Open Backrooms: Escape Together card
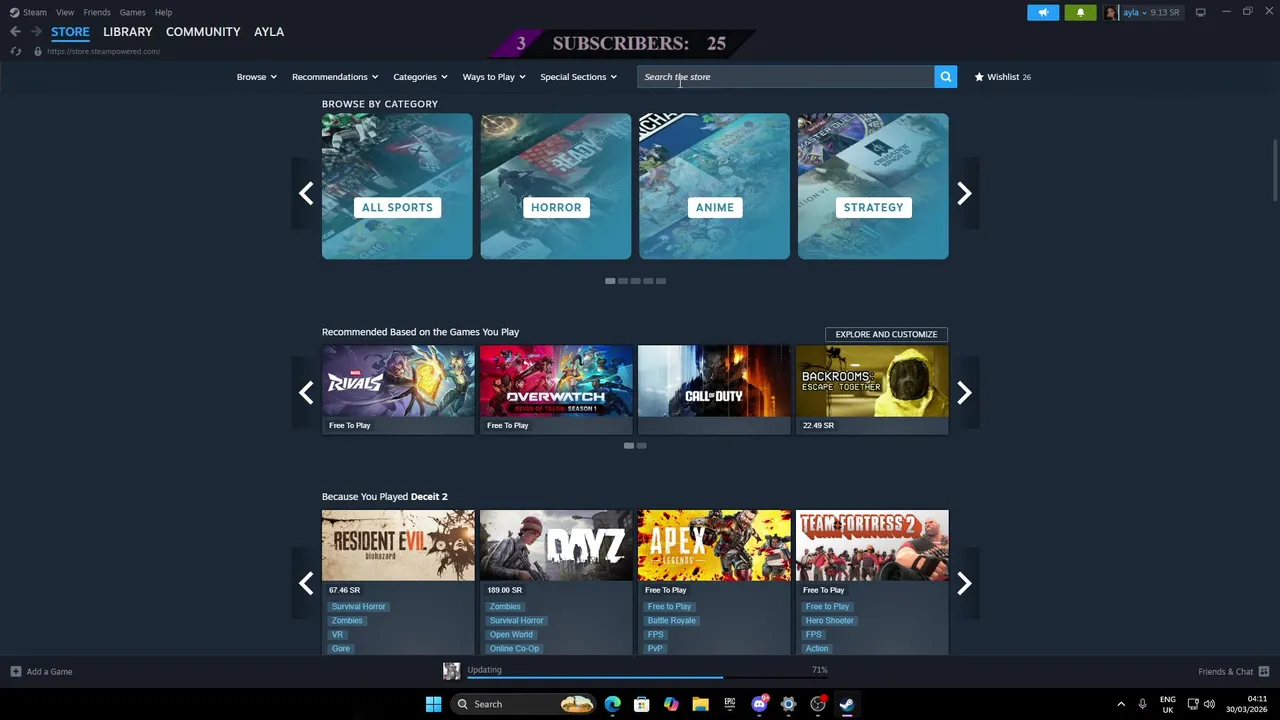This screenshot has height=720, width=1280. tap(872, 389)
